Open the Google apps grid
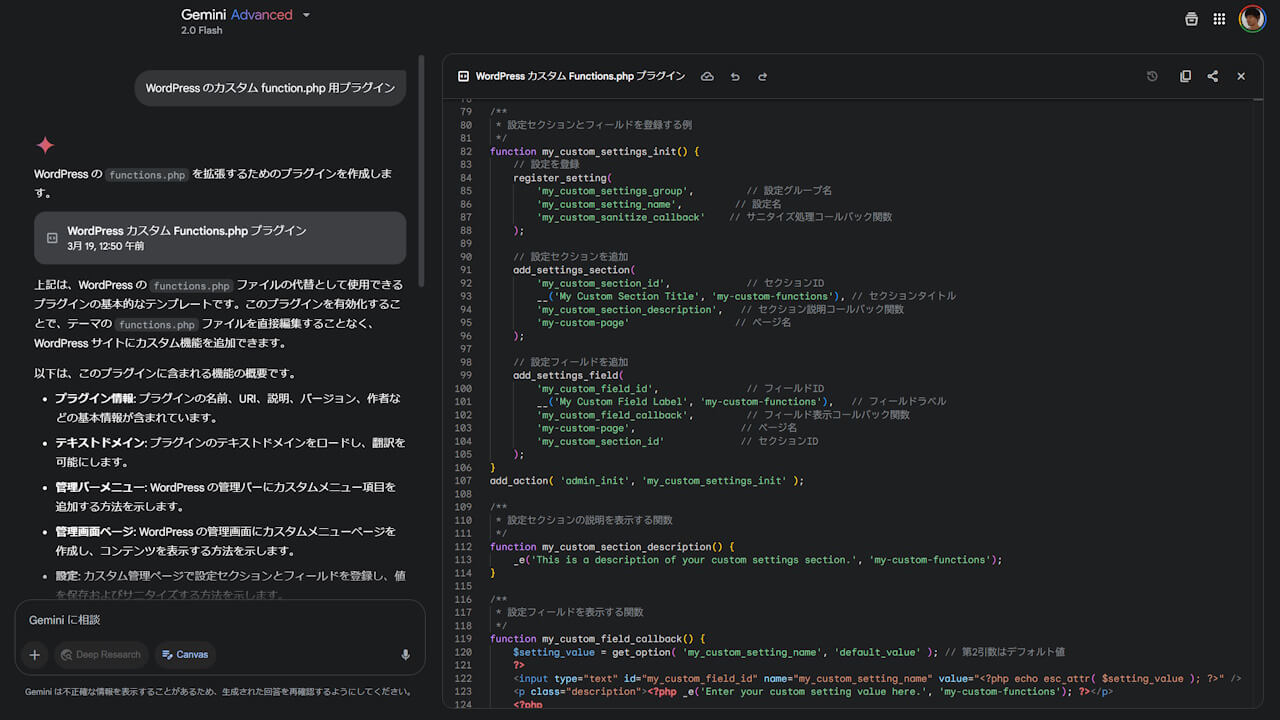 [x=1219, y=18]
